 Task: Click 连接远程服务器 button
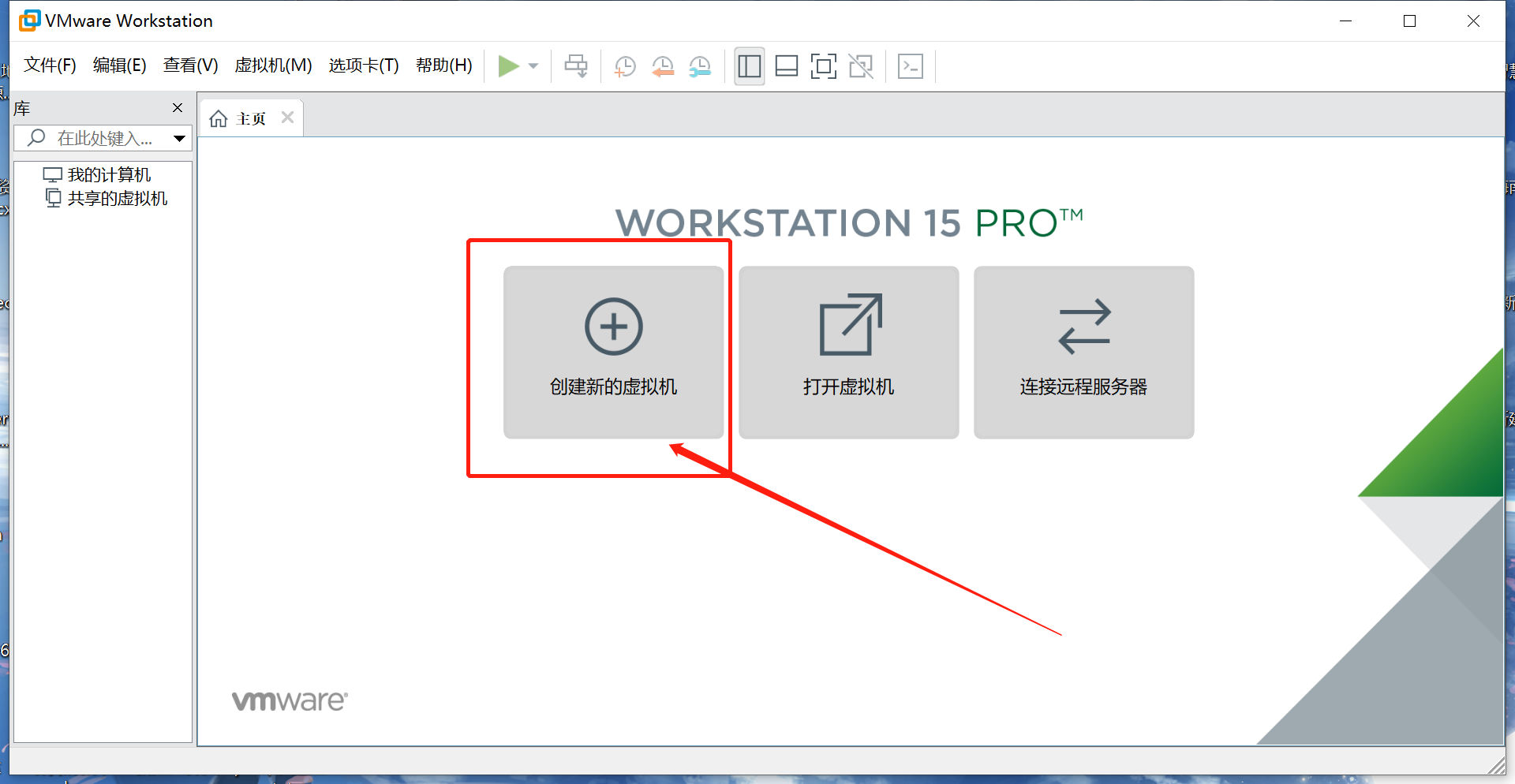point(1084,352)
